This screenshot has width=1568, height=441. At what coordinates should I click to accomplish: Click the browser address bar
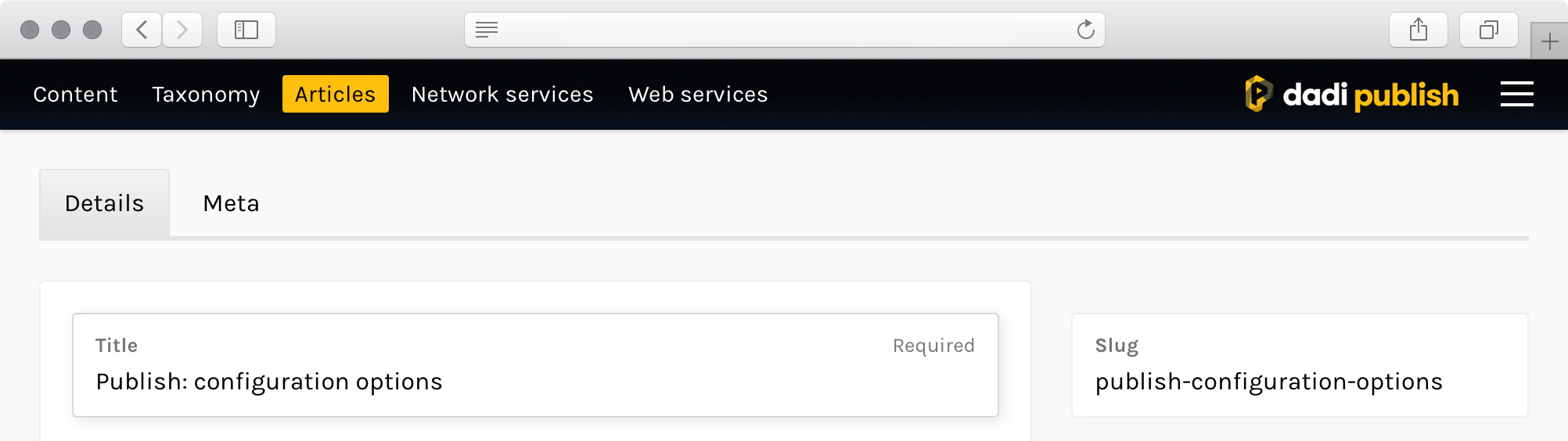pyautogui.click(x=782, y=30)
